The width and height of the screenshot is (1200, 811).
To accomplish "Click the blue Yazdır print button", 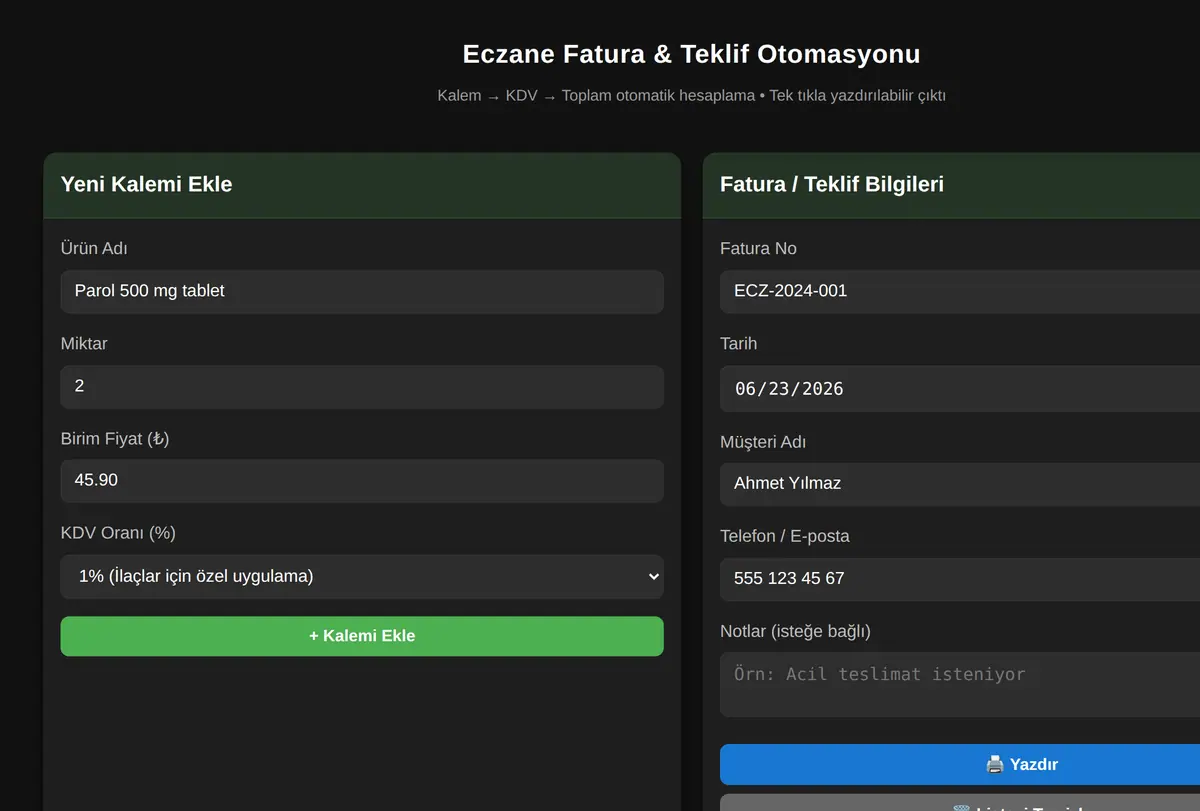I will [960, 764].
